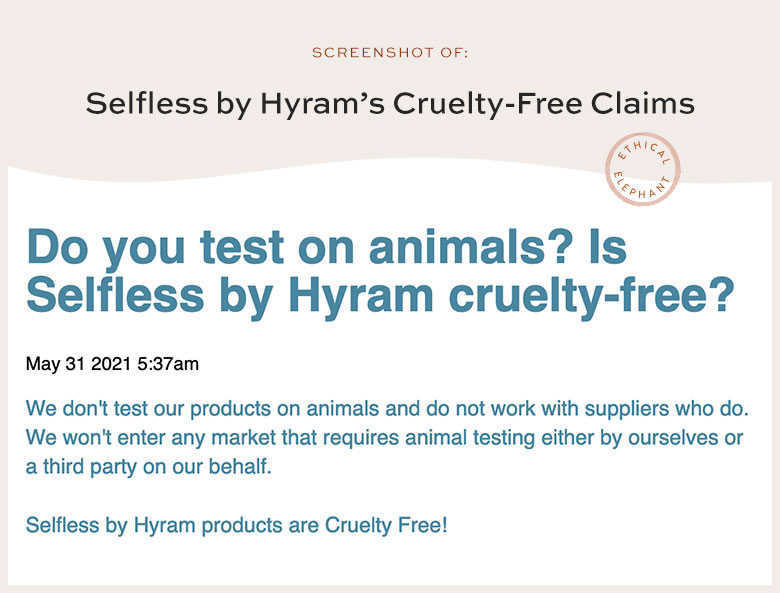Click the text "a third party on our behalf."
This screenshot has width=780, height=593.
[149, 467]
